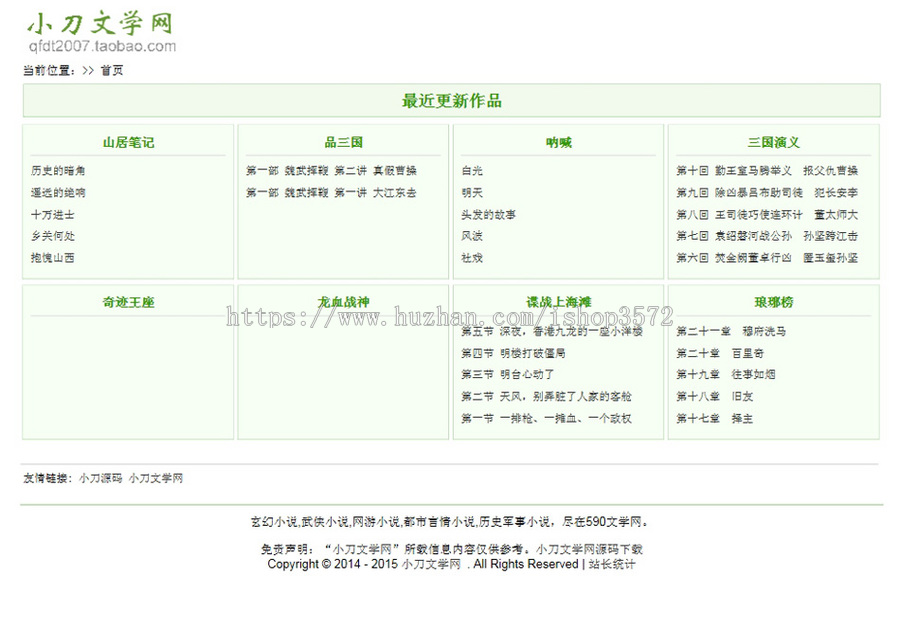Open the 呐喊 book title
The width and height of the screenshot is (900, 629).
point(558,142)
